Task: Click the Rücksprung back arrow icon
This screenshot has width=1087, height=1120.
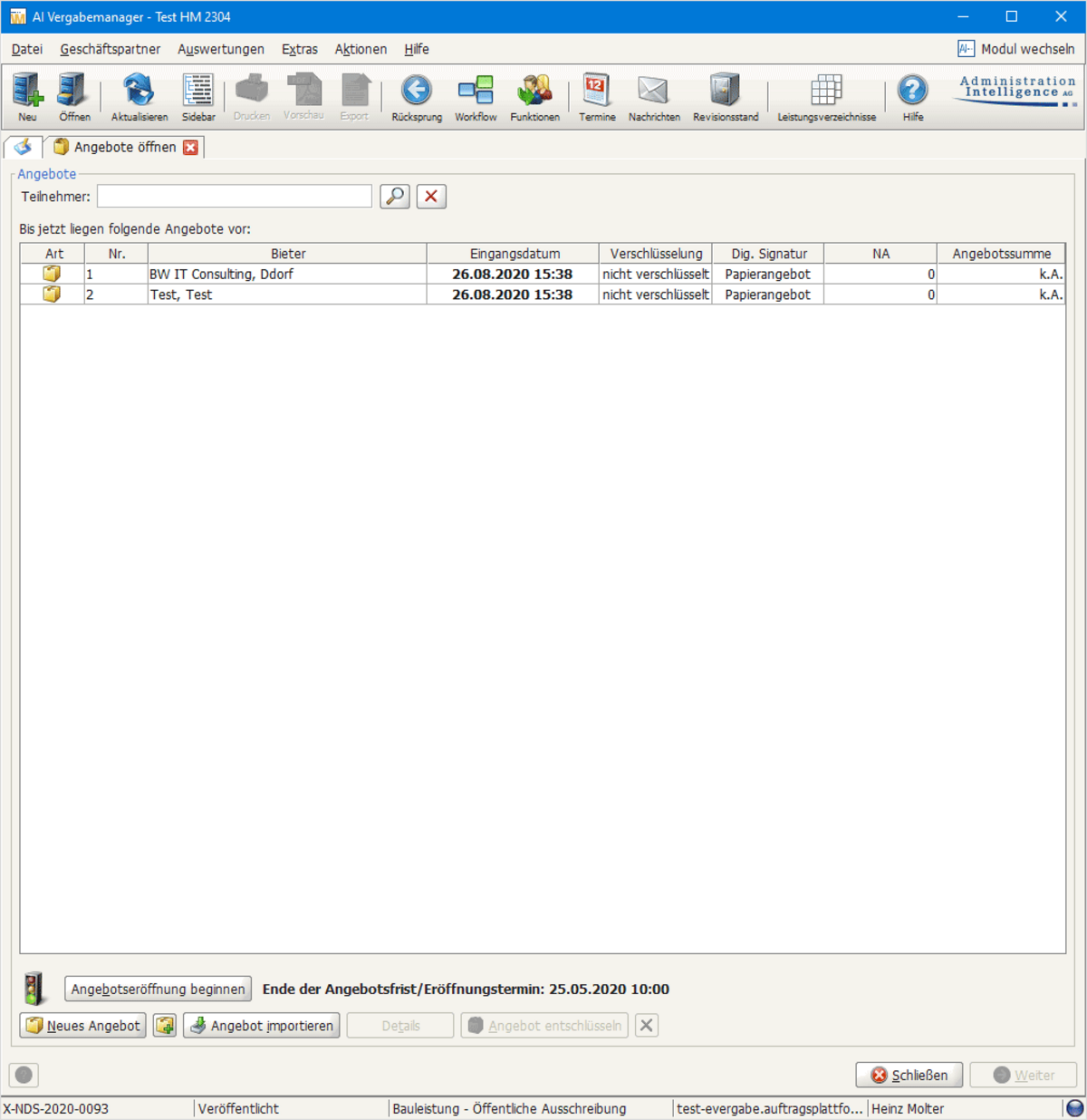Action: tap(417, 96)
